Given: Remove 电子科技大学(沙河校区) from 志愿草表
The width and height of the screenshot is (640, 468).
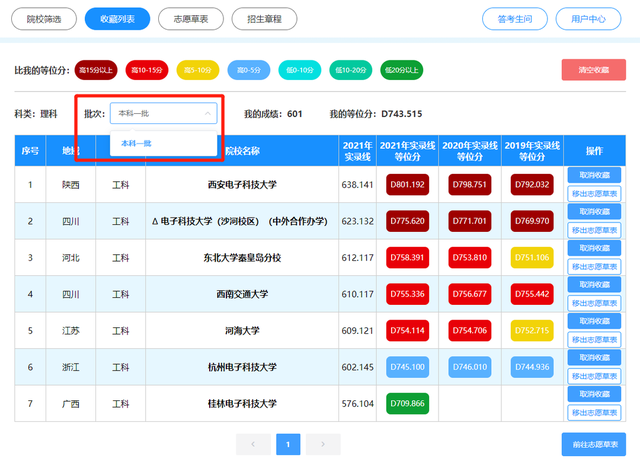Looking at the screenshot, I should 594,230.
